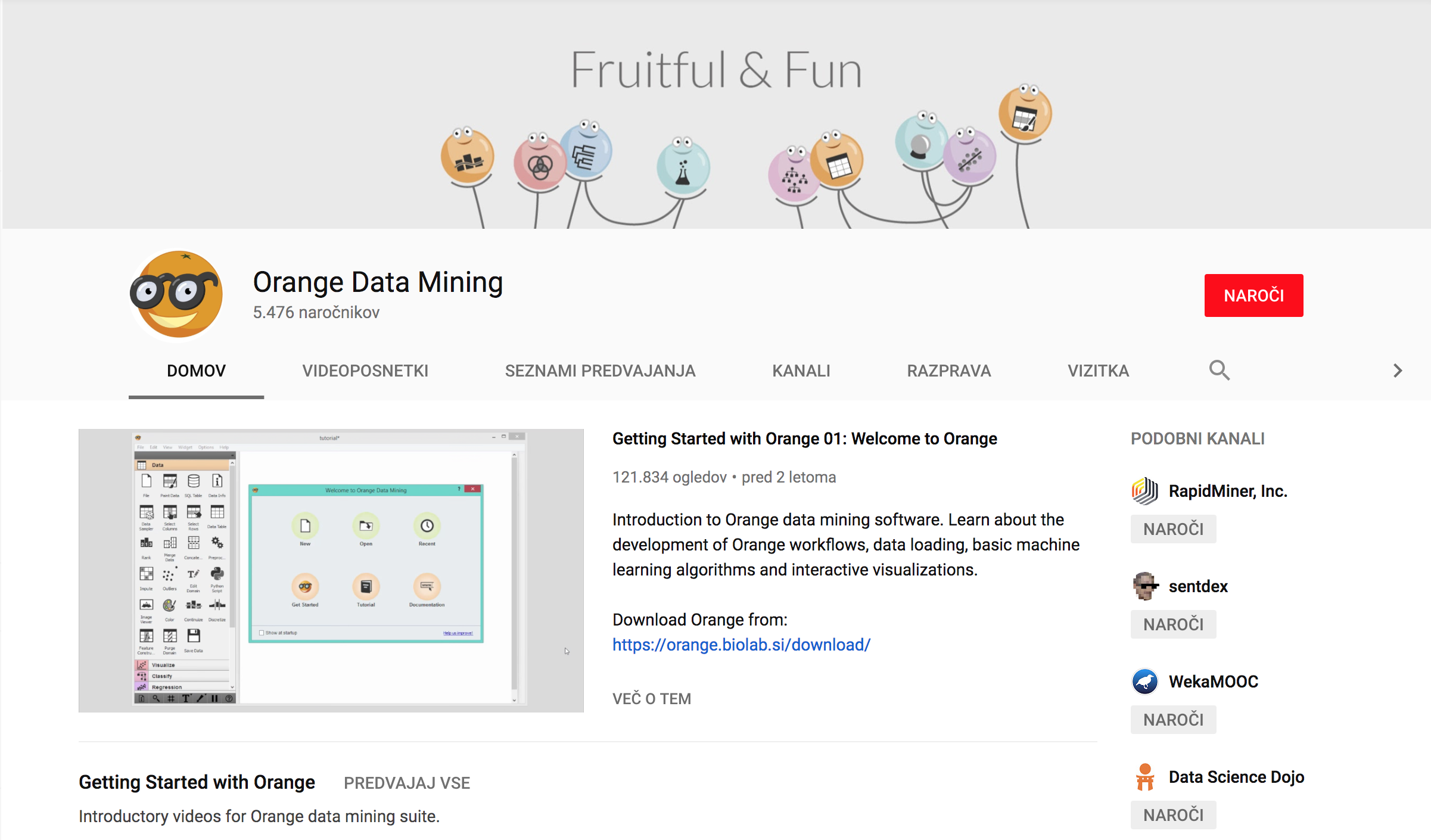Subscribe to WekaMOOC with NAROČI

click(x=1173, y=720)
